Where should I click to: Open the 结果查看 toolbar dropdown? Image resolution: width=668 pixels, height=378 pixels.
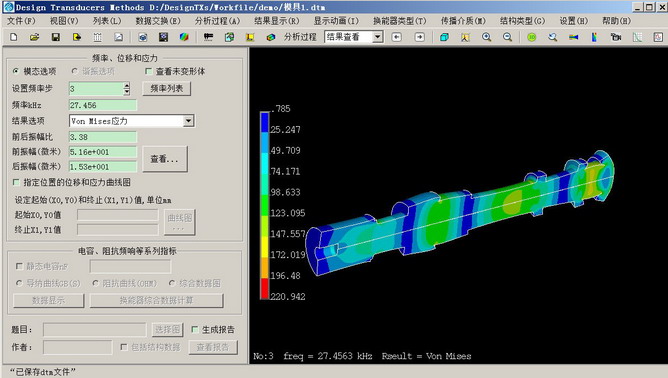377,37
